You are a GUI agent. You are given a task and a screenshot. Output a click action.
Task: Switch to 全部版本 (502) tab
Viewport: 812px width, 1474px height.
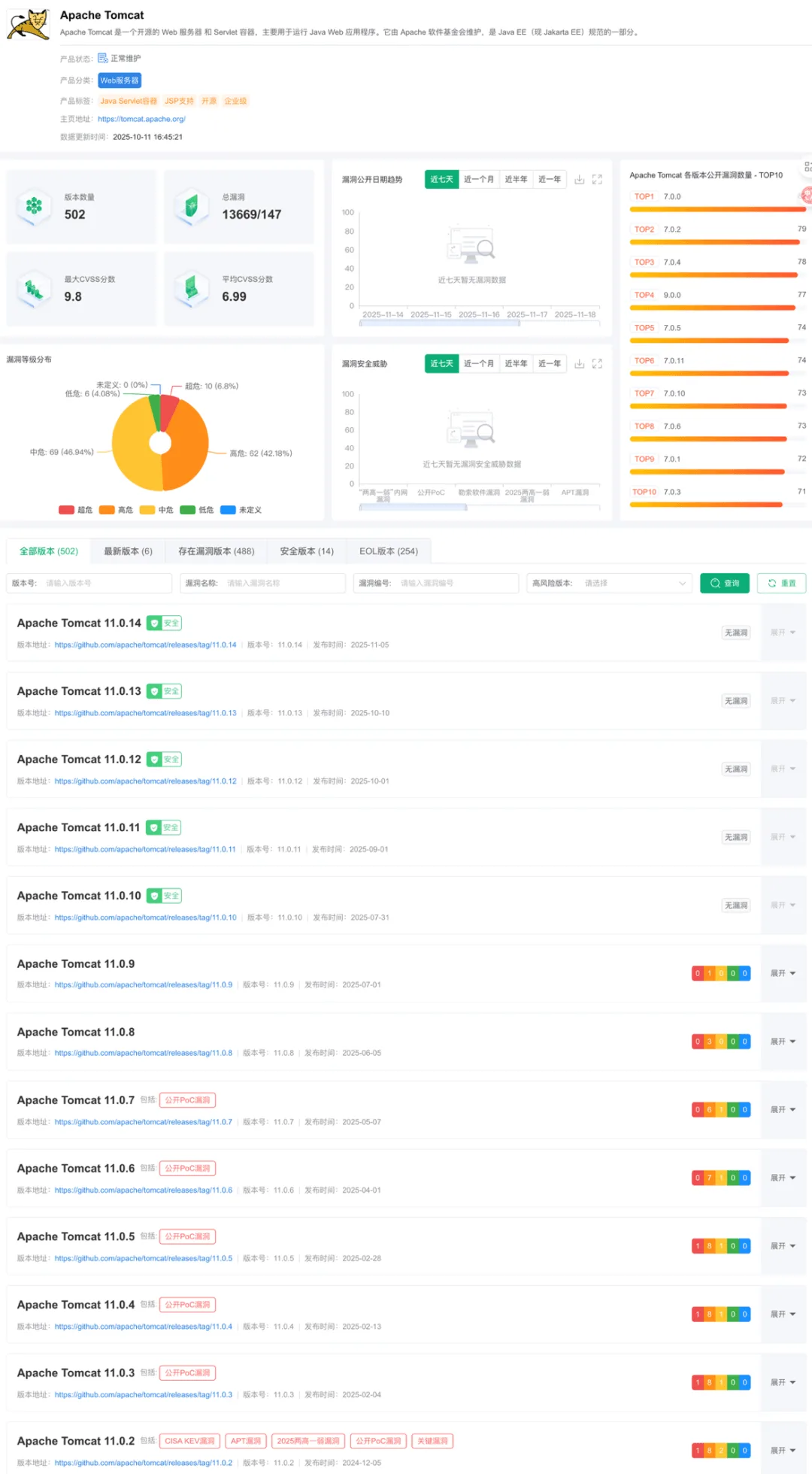click(49, 551)
